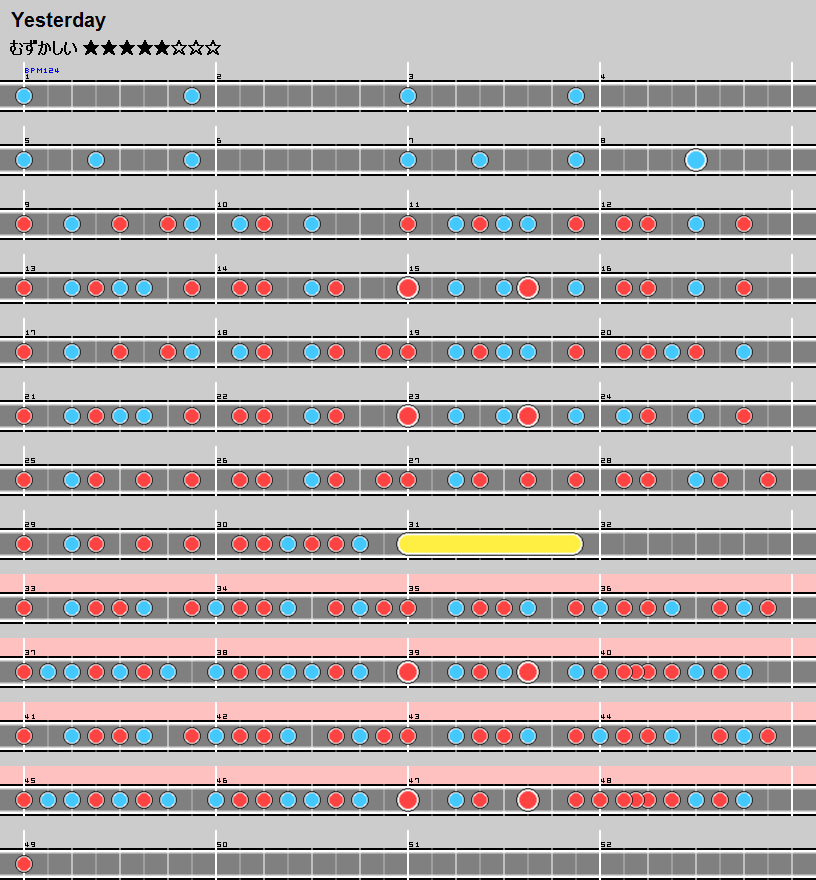The image size is (816, 880).
Task: Select the Yesterday song title
Action: (x=58, y=20)
